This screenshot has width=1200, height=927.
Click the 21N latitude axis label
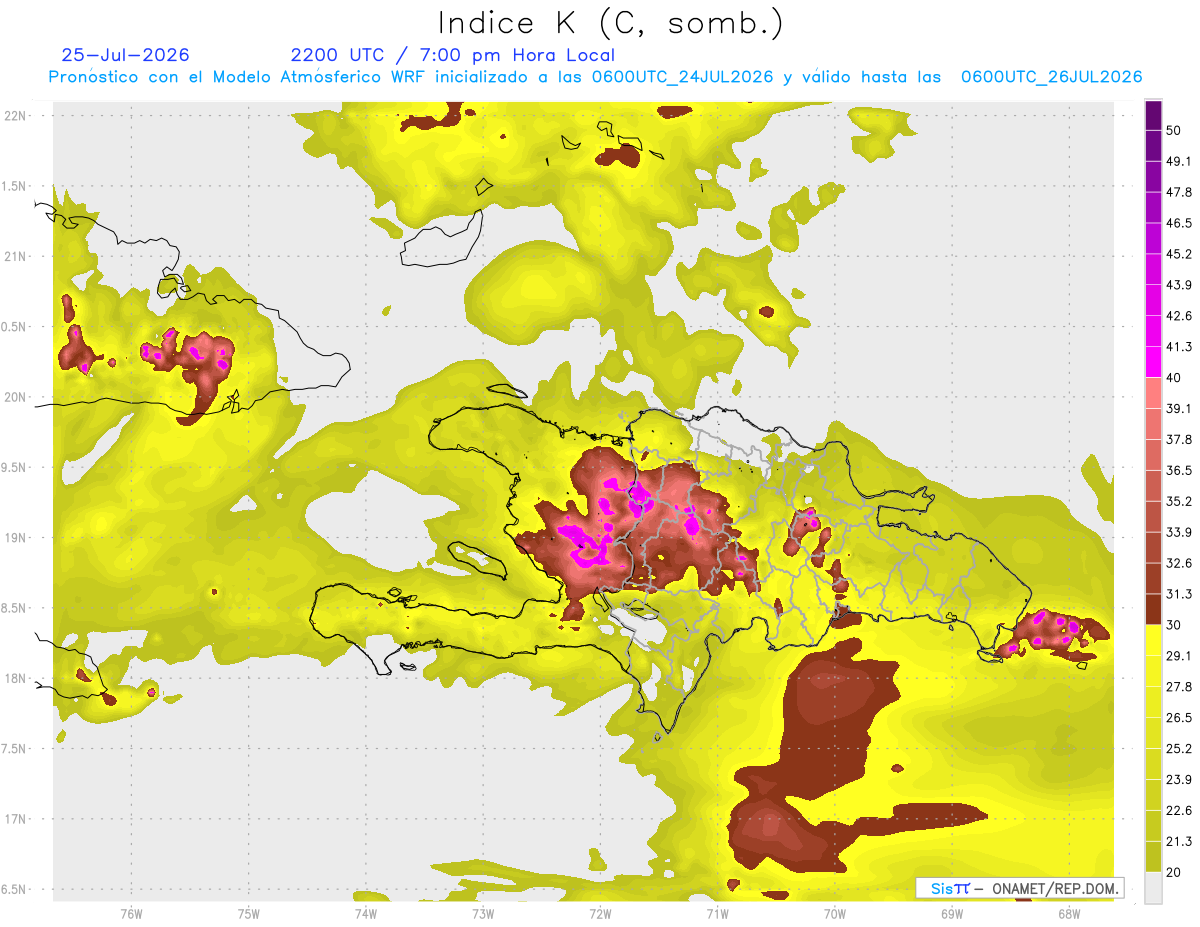pos(15,256)
